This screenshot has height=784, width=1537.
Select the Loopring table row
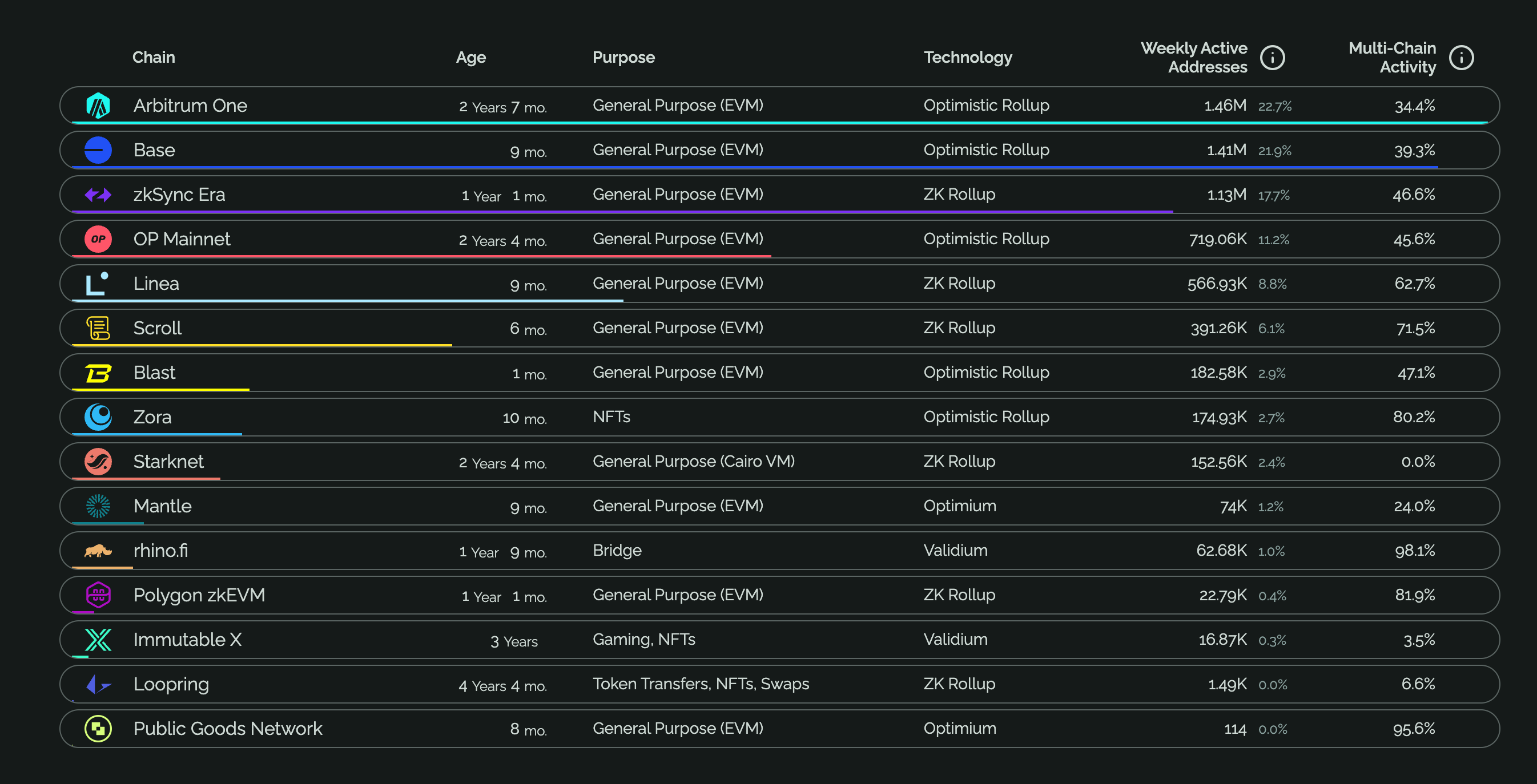point(779,684)
